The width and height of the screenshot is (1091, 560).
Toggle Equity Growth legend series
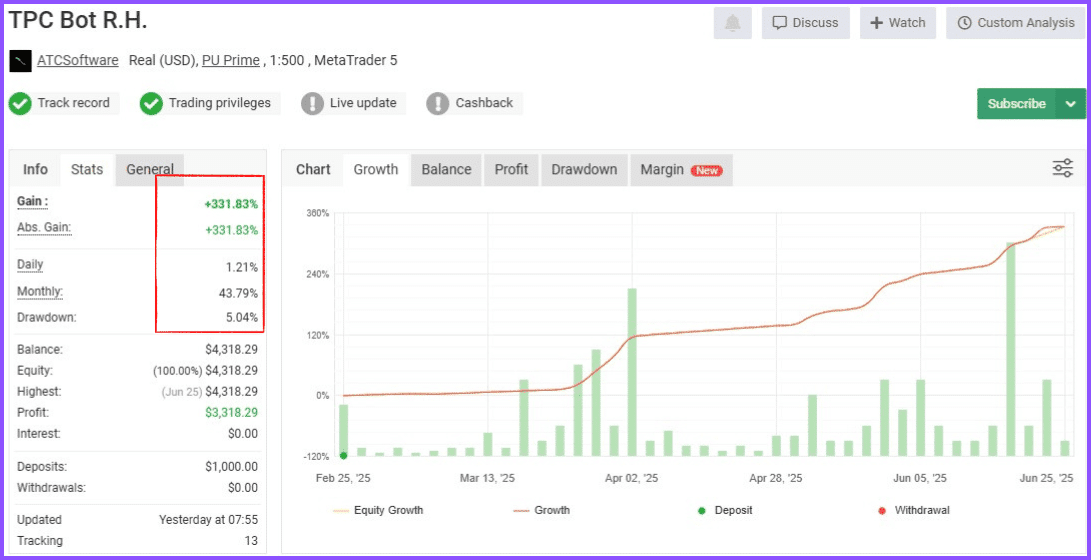click(x=379, y=511)
